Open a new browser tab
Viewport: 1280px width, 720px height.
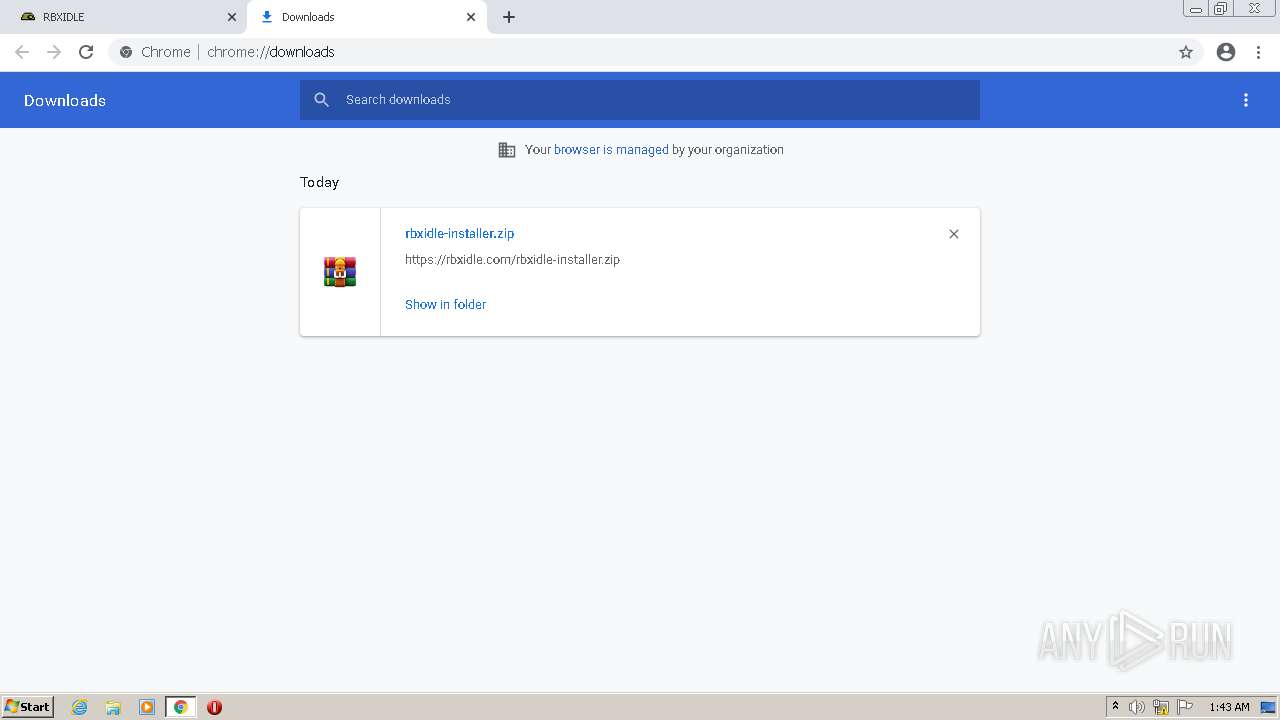pyautogui.click(x=509, y=17)
